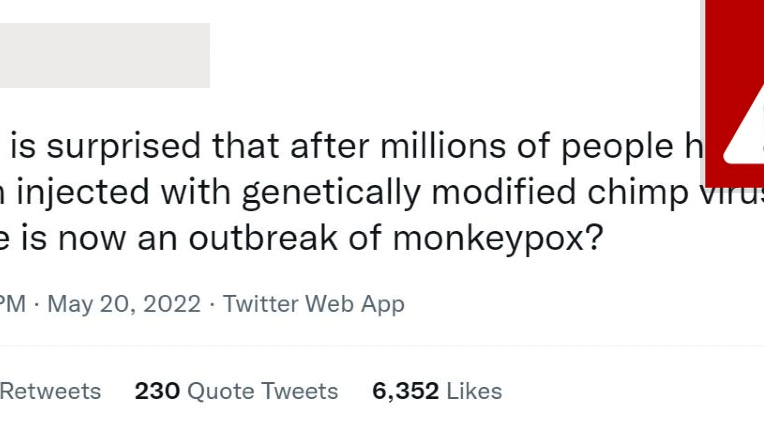Click the greyed-out author name block
The width and height of the screenshot is (764, 430).
pos(104,55)
